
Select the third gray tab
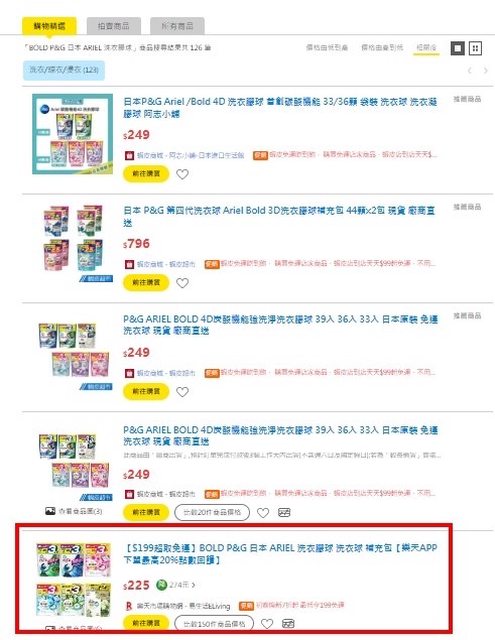click(177, 26)
